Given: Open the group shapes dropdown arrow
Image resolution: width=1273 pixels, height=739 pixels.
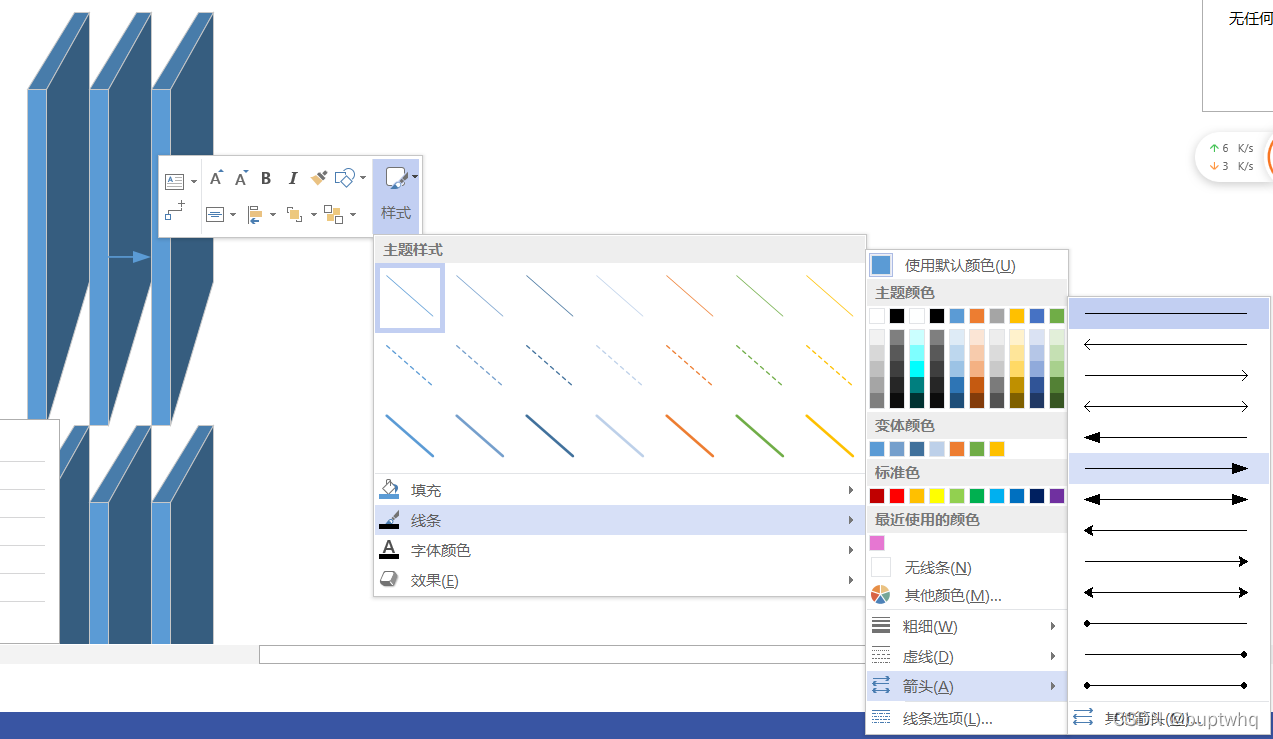Looking at the screenshot, I should click(x=353, y=214).
